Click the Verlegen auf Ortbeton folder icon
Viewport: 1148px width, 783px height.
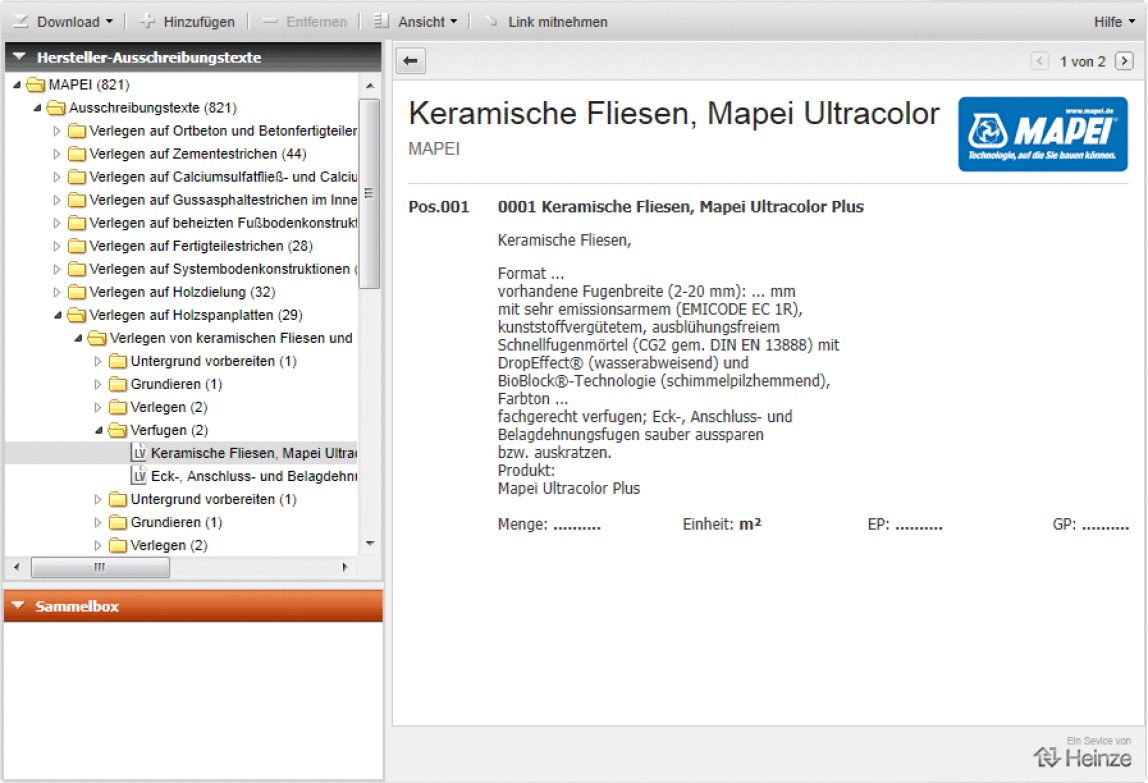click(76, 131)
